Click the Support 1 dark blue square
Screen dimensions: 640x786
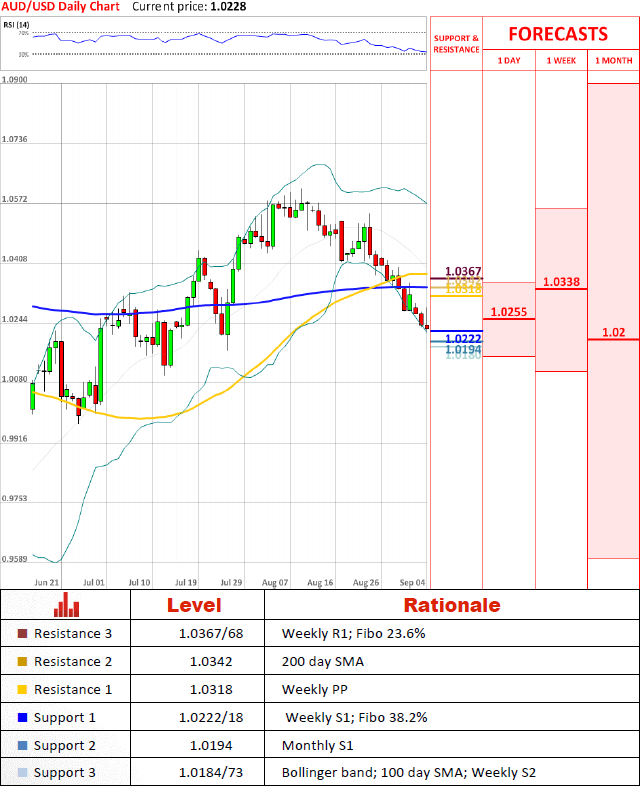click(x=23, y=717)
